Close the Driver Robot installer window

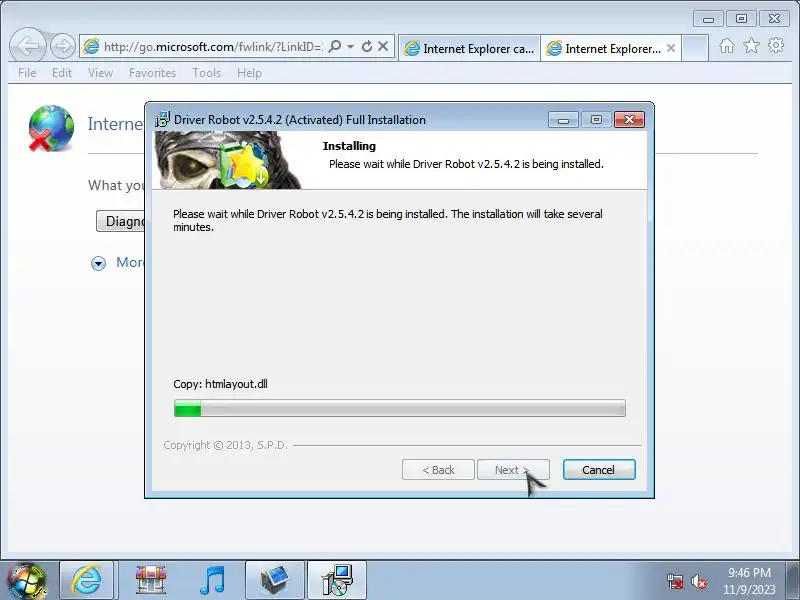click(x=629, y=120)
